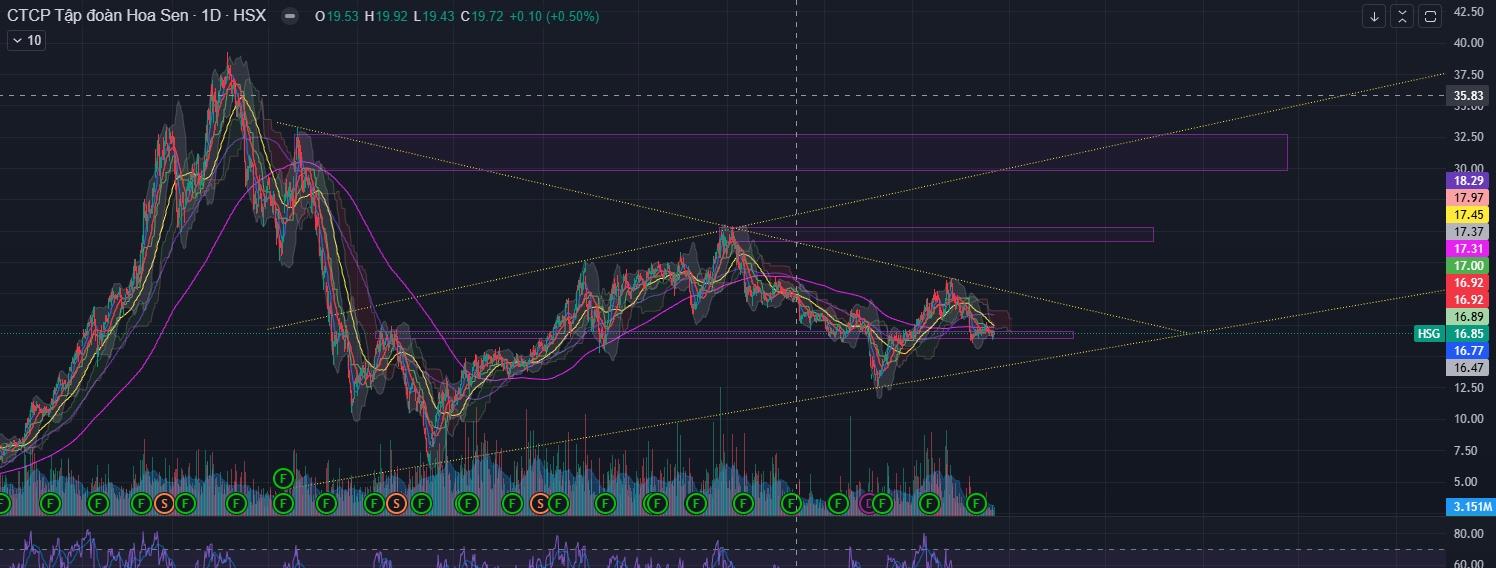Click the yellow 17.45 price label

pos(1468,215)
